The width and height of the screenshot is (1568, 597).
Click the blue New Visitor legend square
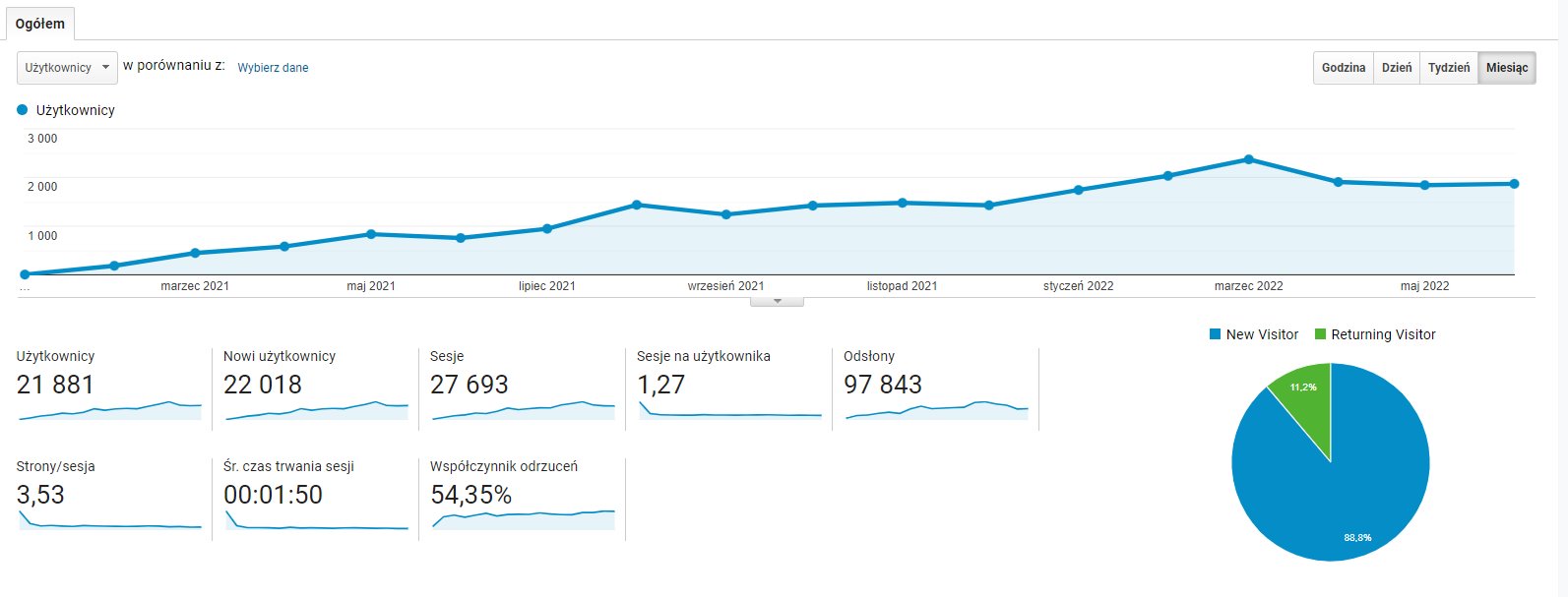[1215, 334]
